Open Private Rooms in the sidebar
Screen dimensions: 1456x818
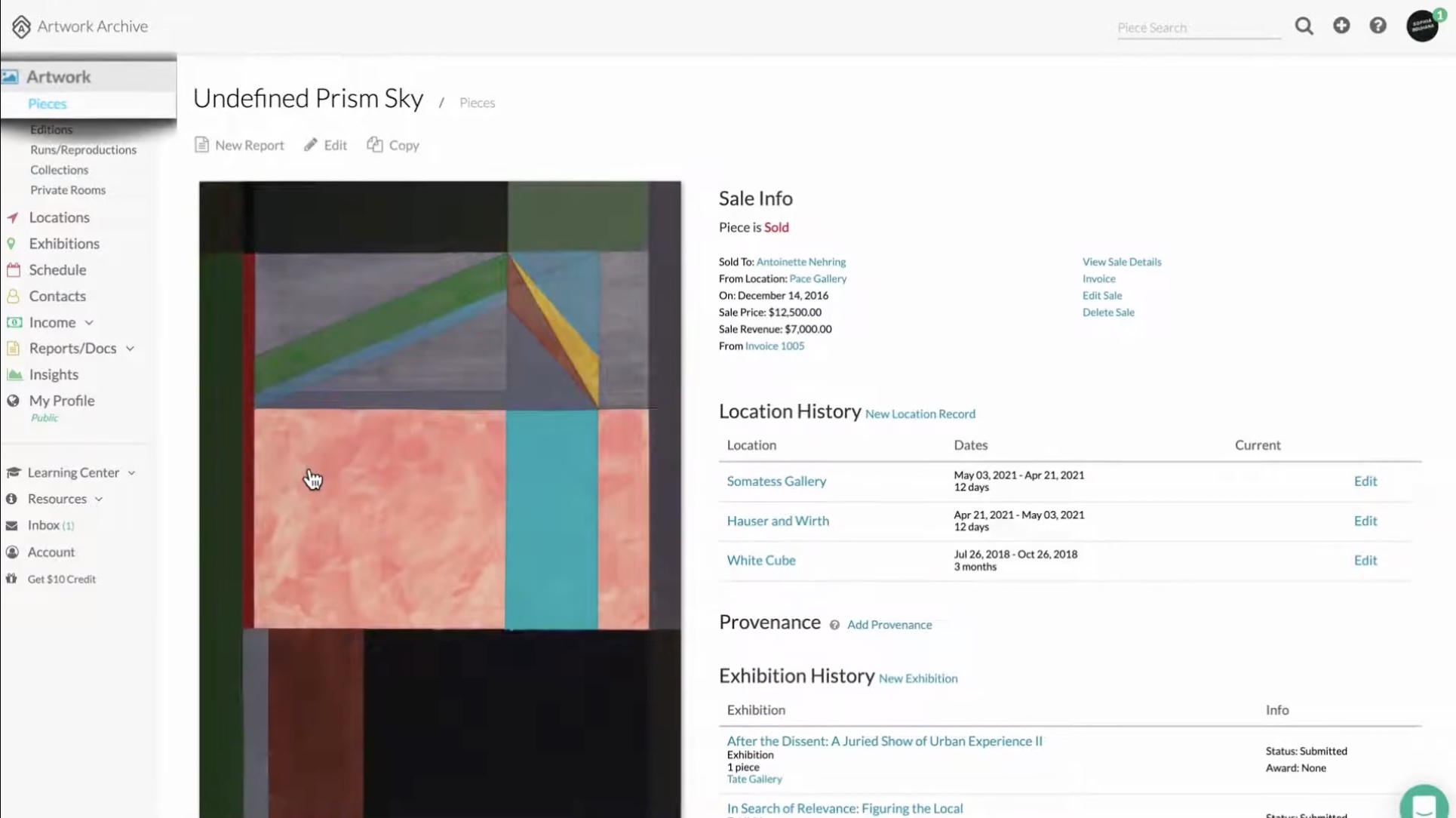coord(68,190)
